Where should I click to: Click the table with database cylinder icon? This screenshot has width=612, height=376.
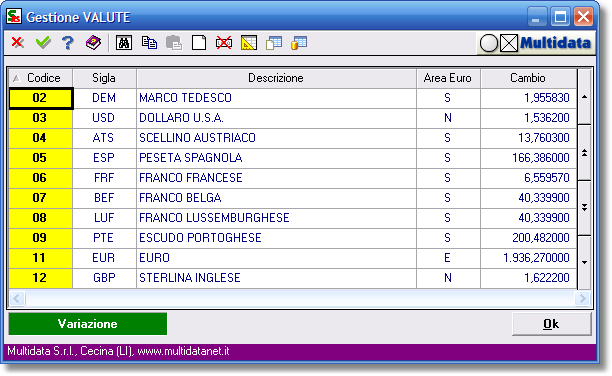(x=299, y=43)
